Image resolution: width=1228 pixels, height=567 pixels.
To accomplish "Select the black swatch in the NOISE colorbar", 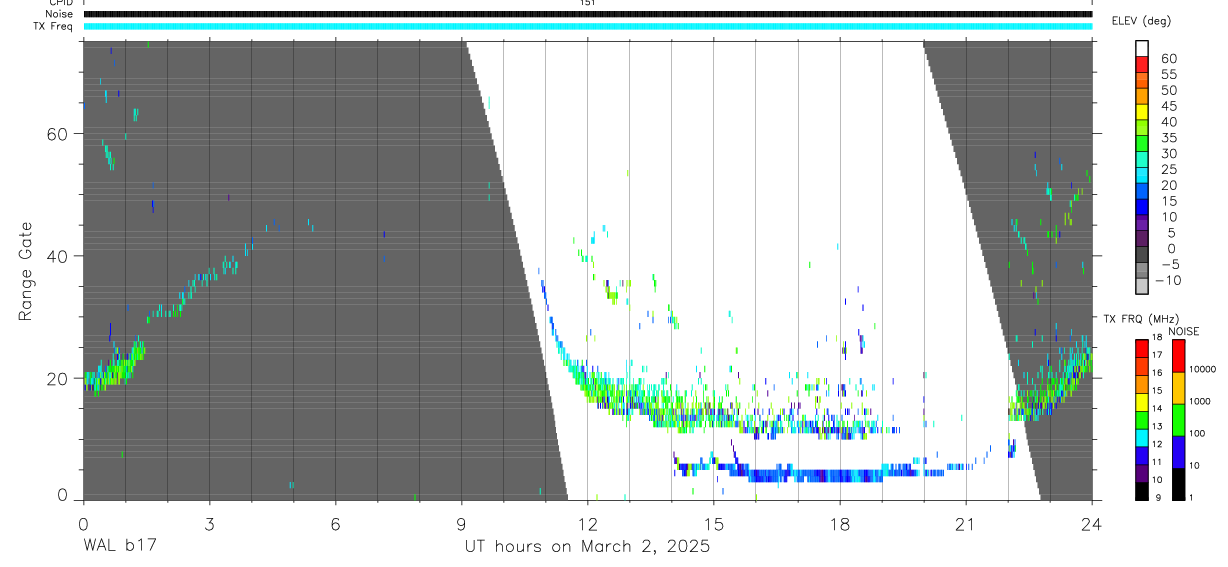I will click(x=1179, y=484).
